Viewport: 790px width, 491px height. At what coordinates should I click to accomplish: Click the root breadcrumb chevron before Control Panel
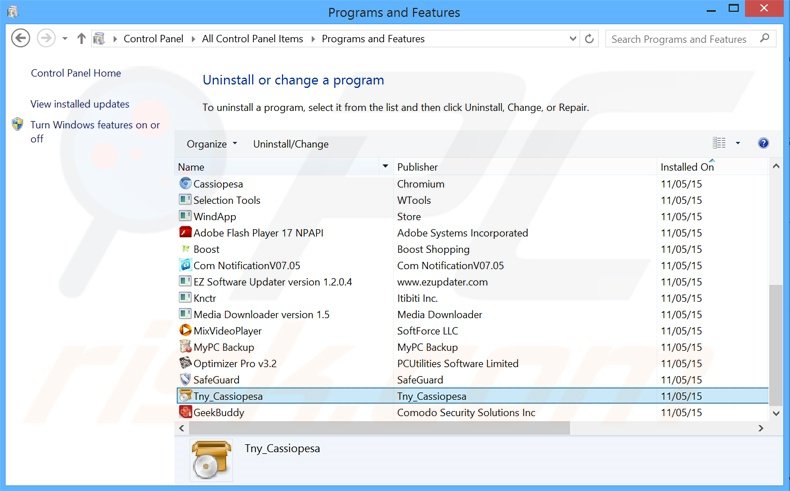[x=115, y=39]
